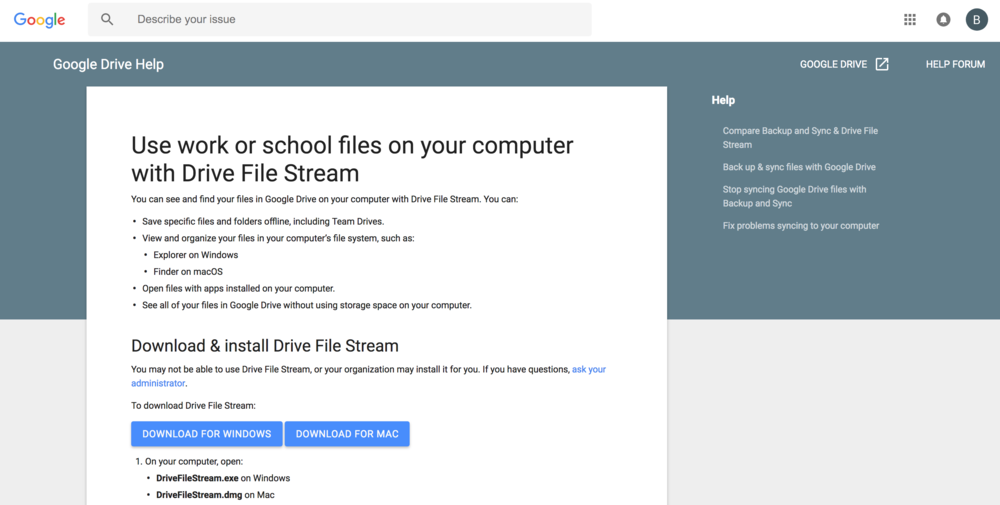The width and height of the screenshot is (1000, 505).
Task: Click Download & install Drive File Stream heading
Action: (x=265, y=346)
